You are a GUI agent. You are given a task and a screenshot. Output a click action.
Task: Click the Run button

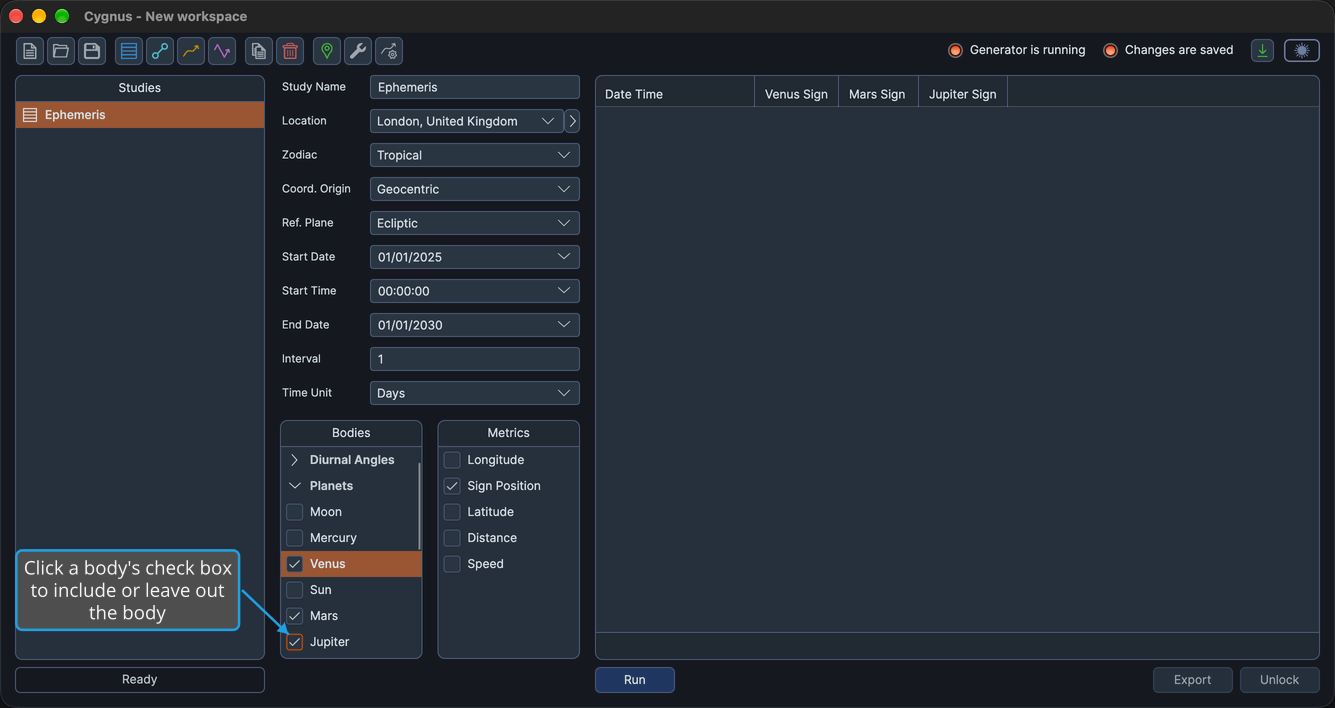[635, 680]
